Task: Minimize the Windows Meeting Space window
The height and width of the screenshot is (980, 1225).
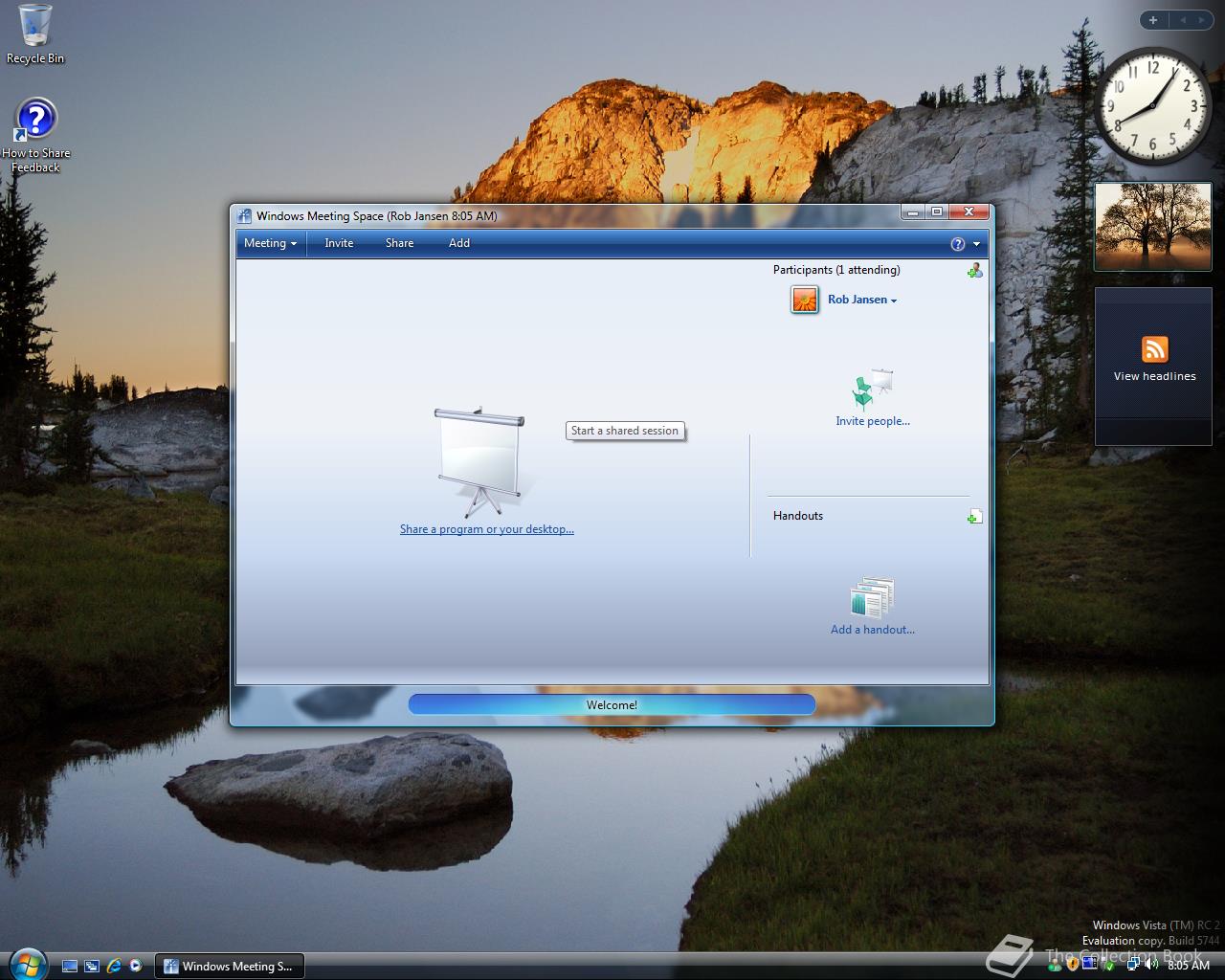Action: tap(913, 212)
